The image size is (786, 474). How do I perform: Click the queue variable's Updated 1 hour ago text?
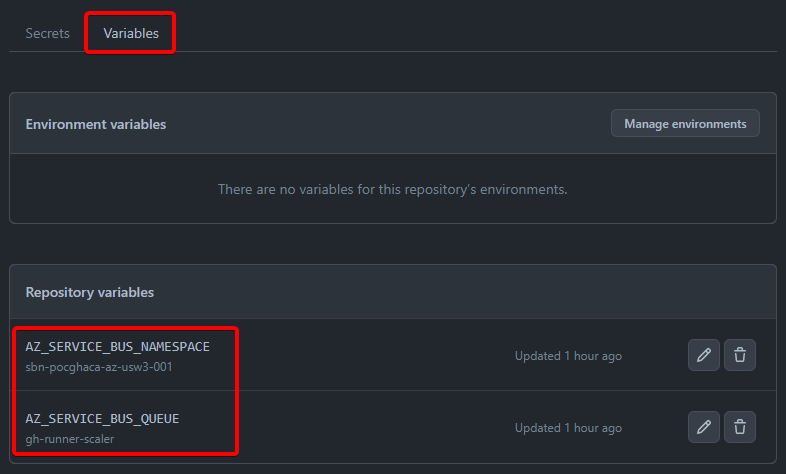pos(568,428)
